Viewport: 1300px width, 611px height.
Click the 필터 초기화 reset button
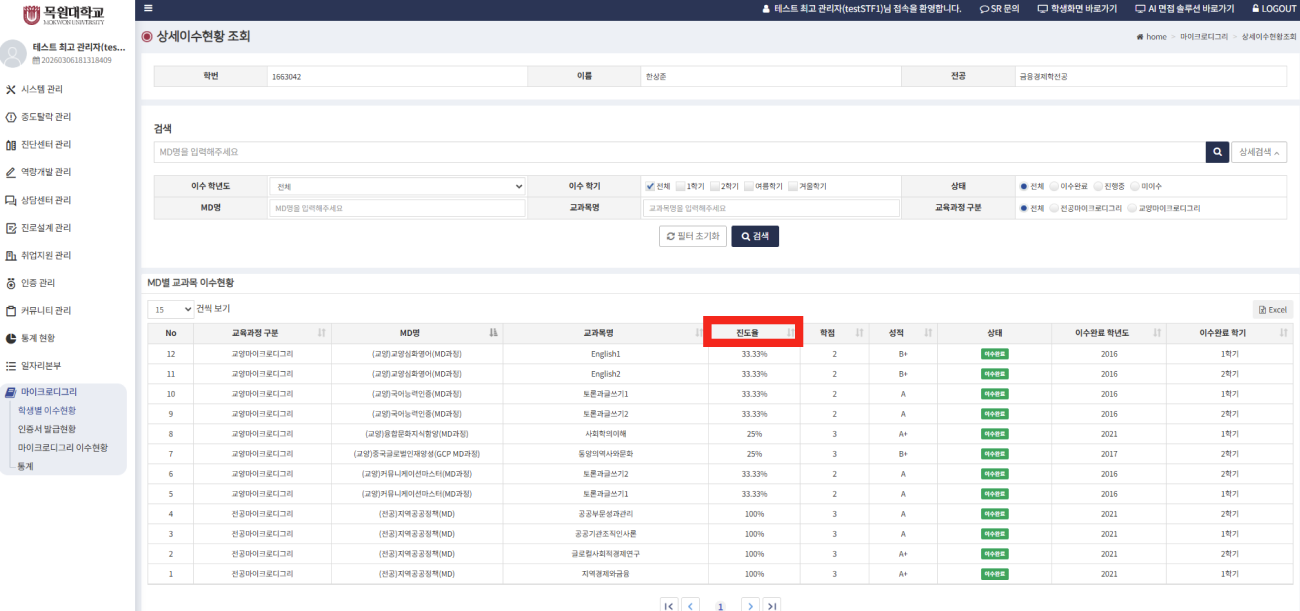[692, 236]
